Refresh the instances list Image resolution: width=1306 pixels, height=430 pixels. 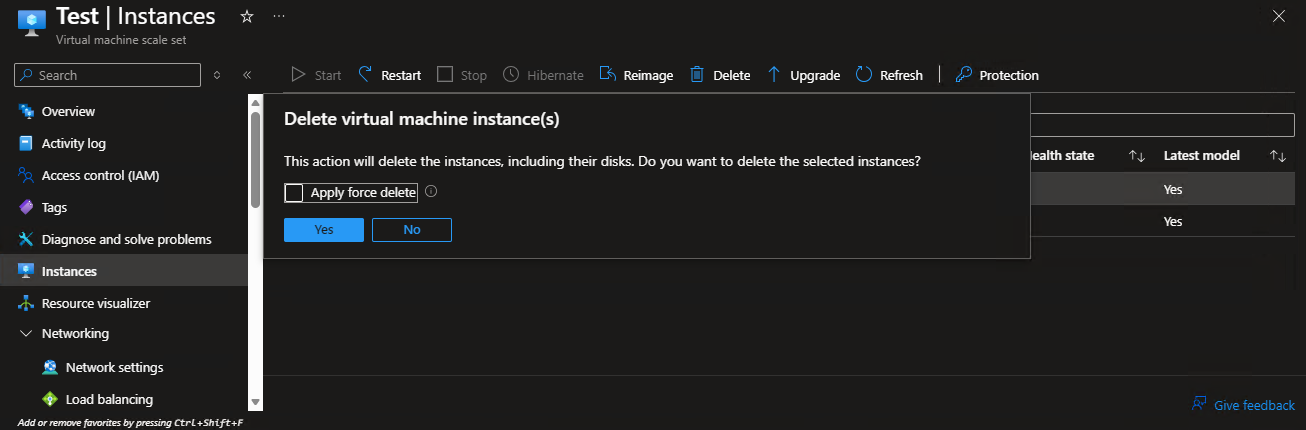point(889,75)
